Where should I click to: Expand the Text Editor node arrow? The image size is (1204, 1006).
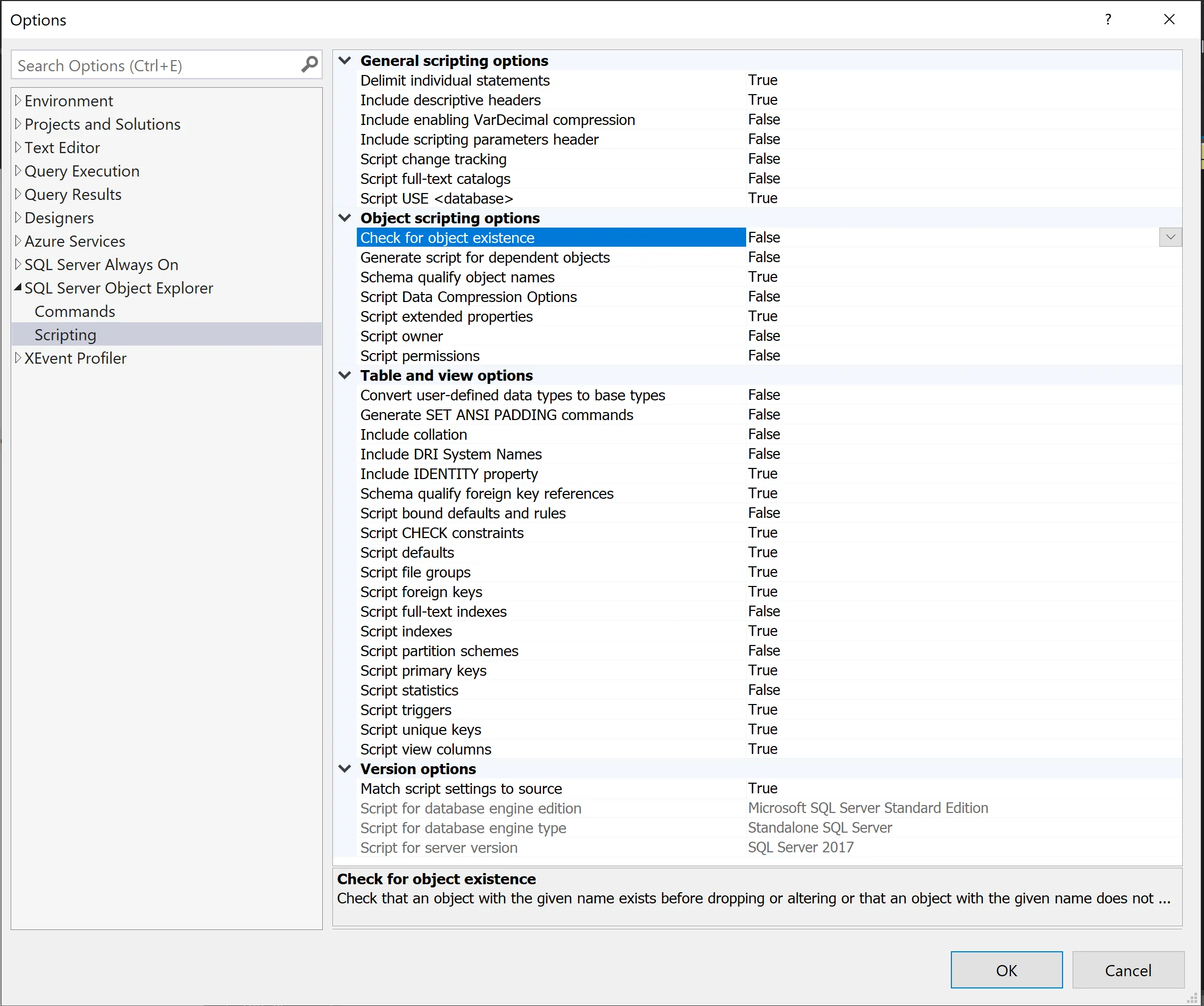tap(18, 147)
